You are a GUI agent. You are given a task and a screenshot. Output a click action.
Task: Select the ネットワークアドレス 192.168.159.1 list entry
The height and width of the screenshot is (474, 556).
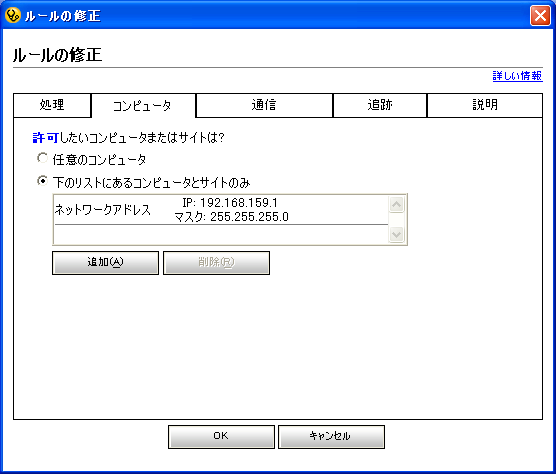(221, 210)
